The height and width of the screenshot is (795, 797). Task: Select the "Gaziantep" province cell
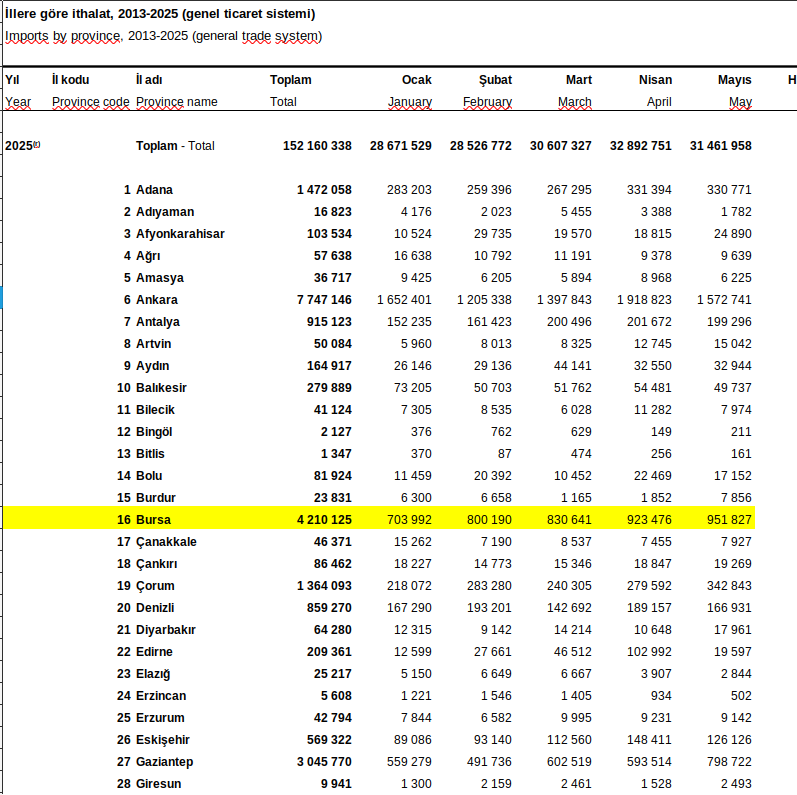coord(165,762)
